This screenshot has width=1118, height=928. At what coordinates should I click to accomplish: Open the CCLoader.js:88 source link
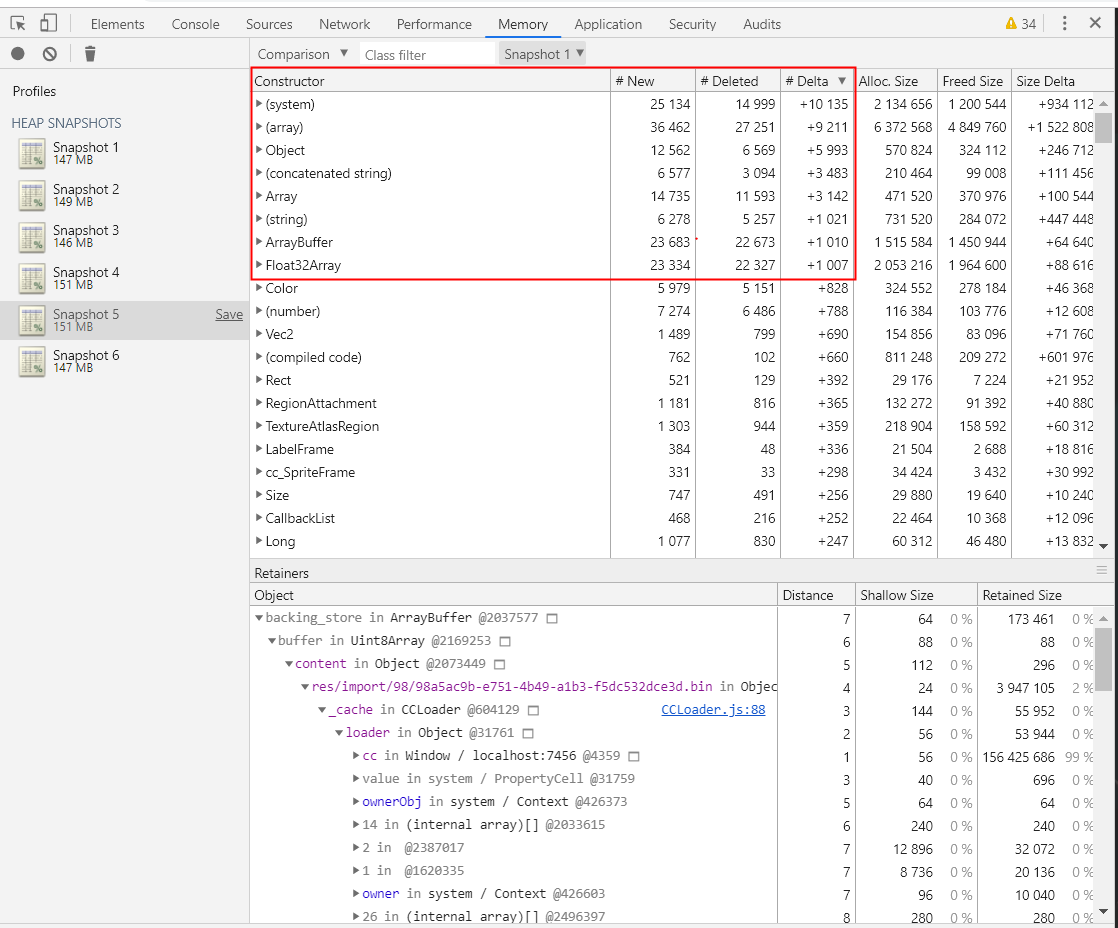(713, 709)
